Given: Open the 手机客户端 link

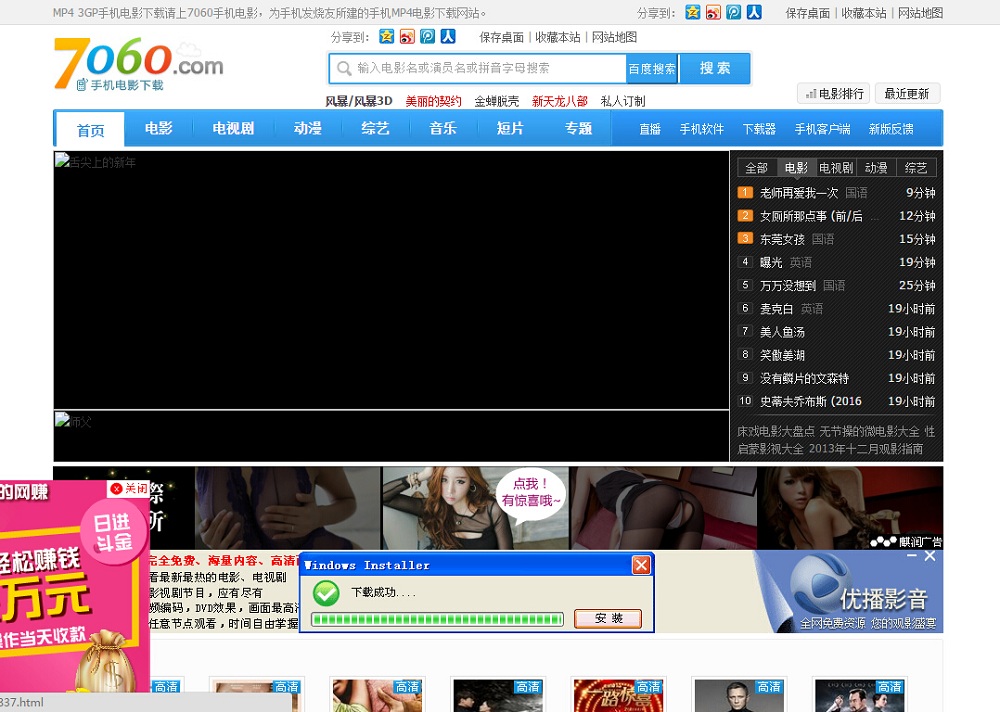Looking at the screenshot, I should pyautogui.click(x=822, y=129).
